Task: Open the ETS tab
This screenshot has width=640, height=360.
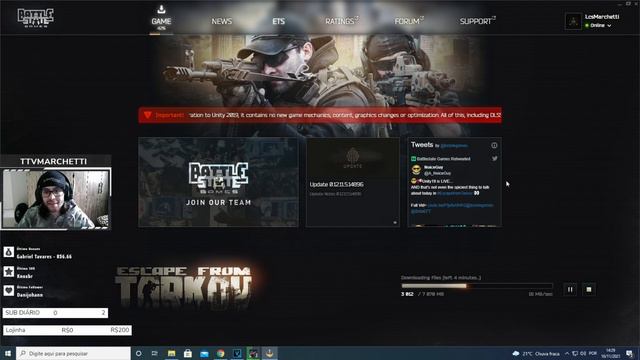Action: point(278,21)
